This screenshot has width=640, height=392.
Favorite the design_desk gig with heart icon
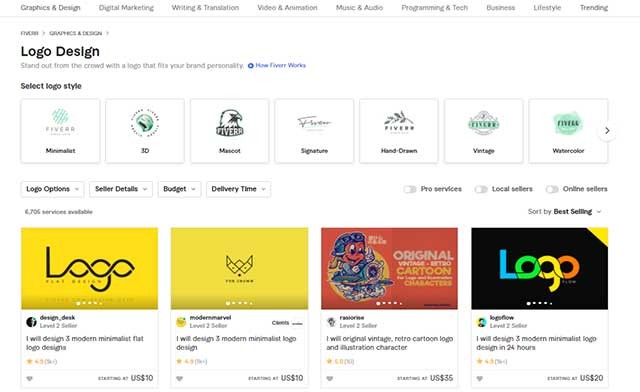29,379
